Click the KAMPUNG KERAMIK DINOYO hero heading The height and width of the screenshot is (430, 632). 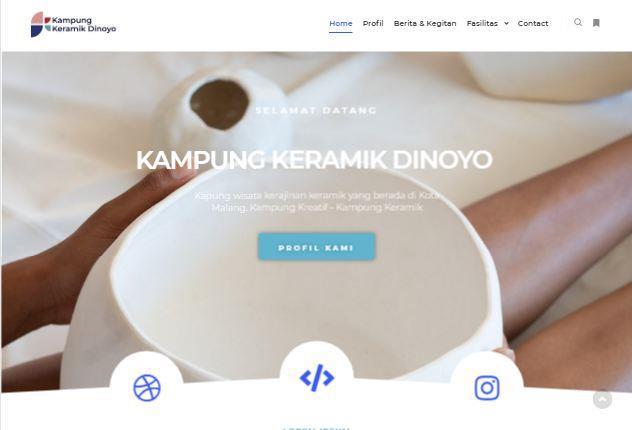pos(314,160)
